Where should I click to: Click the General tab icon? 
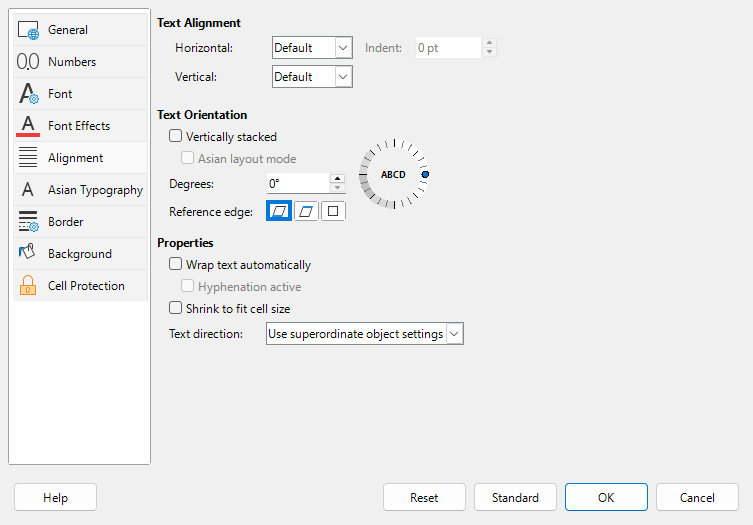point(28,30)
